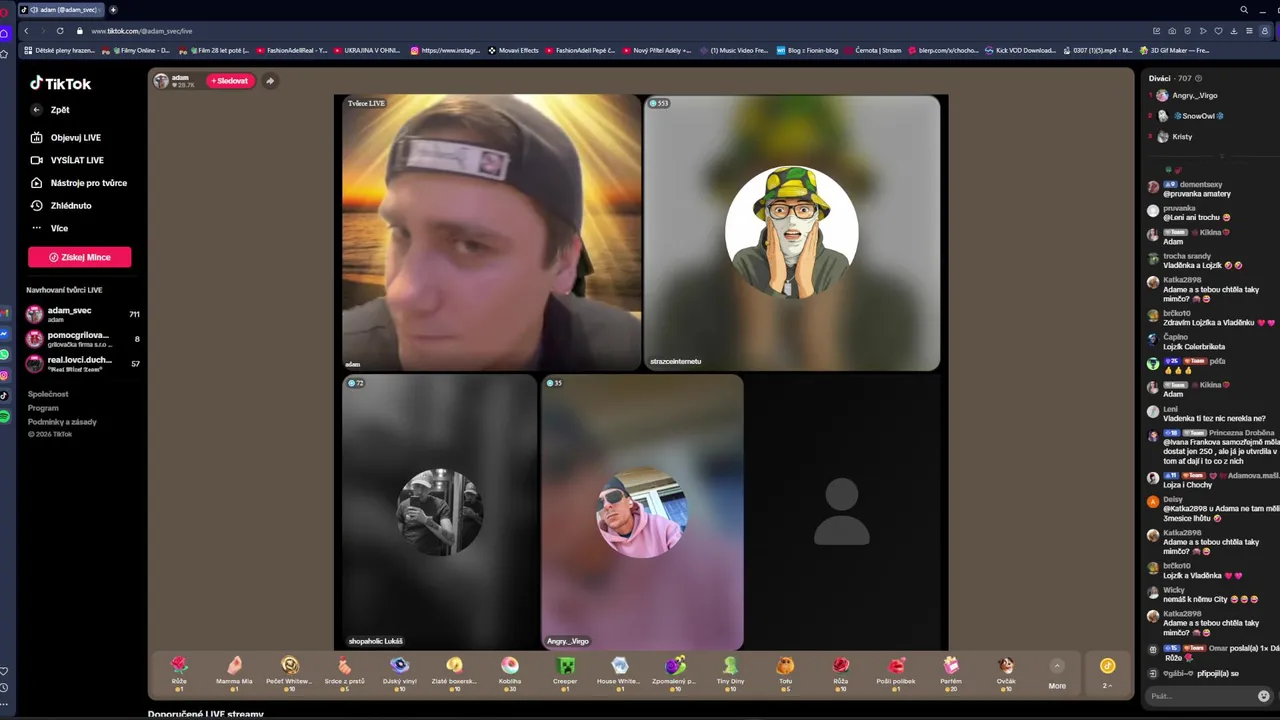Select the adam (@adam_svec) browser tab

coord(60,10)
